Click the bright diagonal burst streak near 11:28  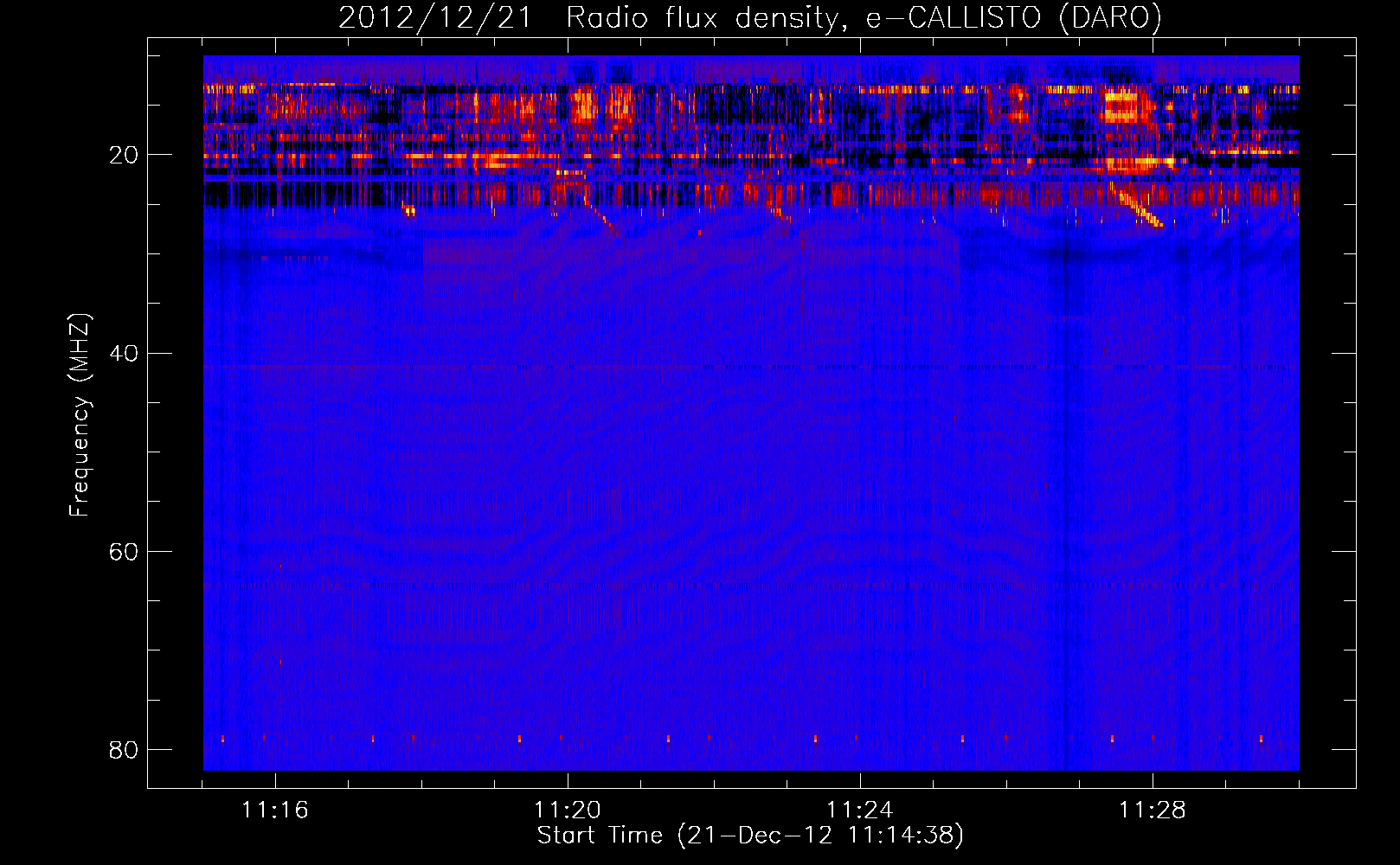[1137, 205]
